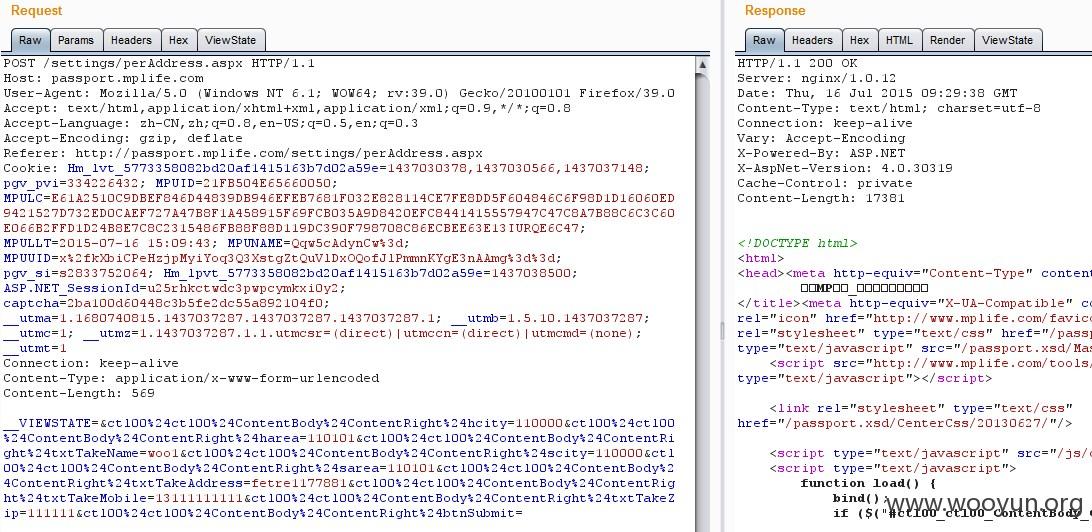Viewport: 1092px width, 532px height.
Task: Click the response Date header line
Action: (x=877, y=93)
